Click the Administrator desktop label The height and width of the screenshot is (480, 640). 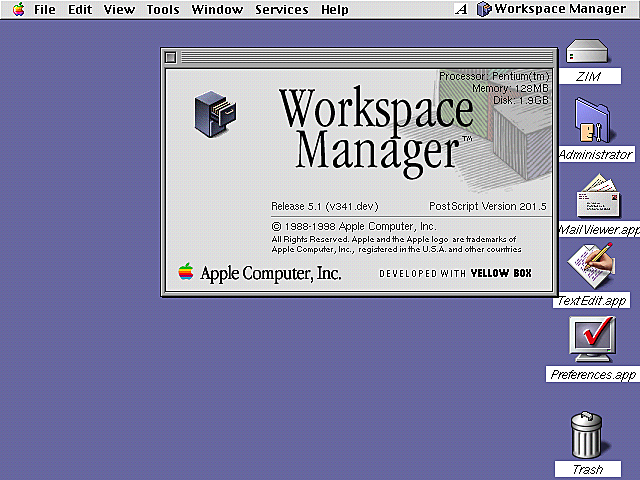coord(596,154)
